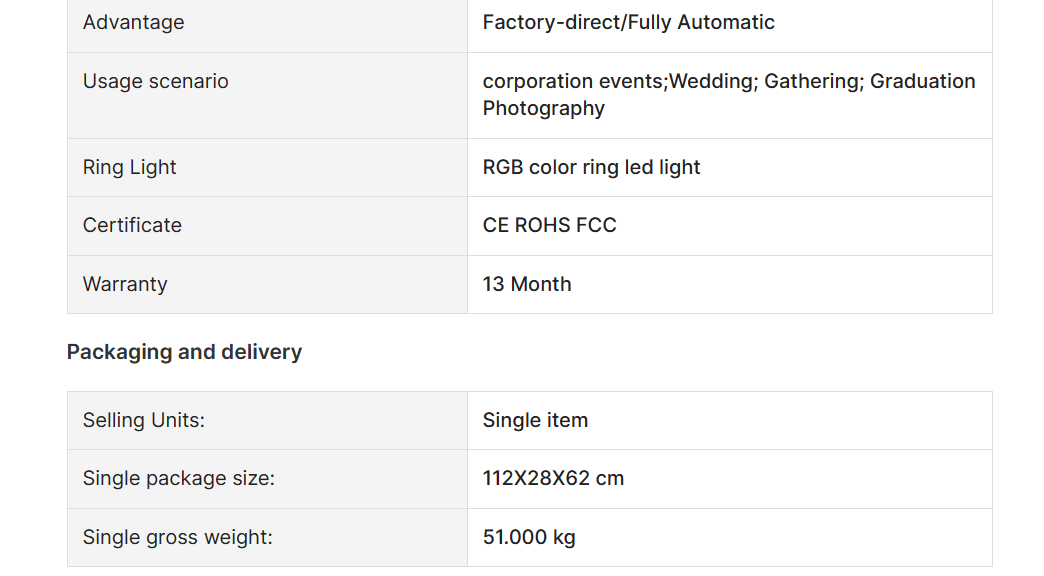This screenshot has width=1044, height=576.
Task: Click the Ring Light label
Action: pos(129,167)
